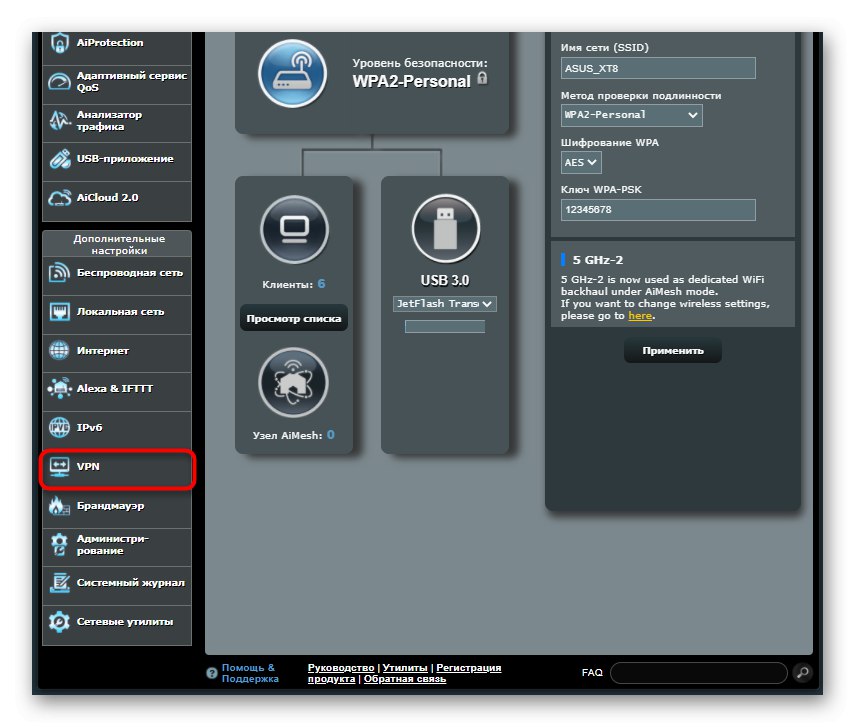The image size is (855, 727).
Task: Open the traffic analyzer icon
Action: coord(59,121)
